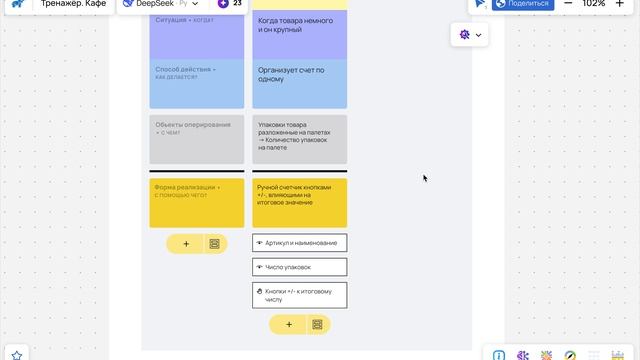This screenshot has width=640, height=360.
Task: Click the hand icon beside "Кнопки +/-"
Action: [x=259, y=291]
